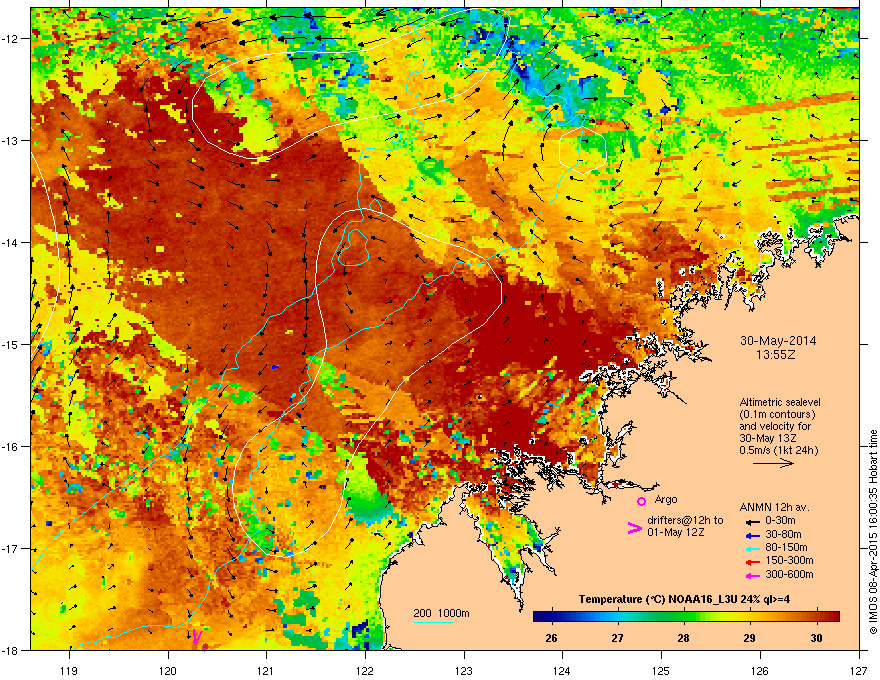Select the magenta 300-600m arrow in legend
The height and width of the screenshot is (680, 880).
pos(753,576)
